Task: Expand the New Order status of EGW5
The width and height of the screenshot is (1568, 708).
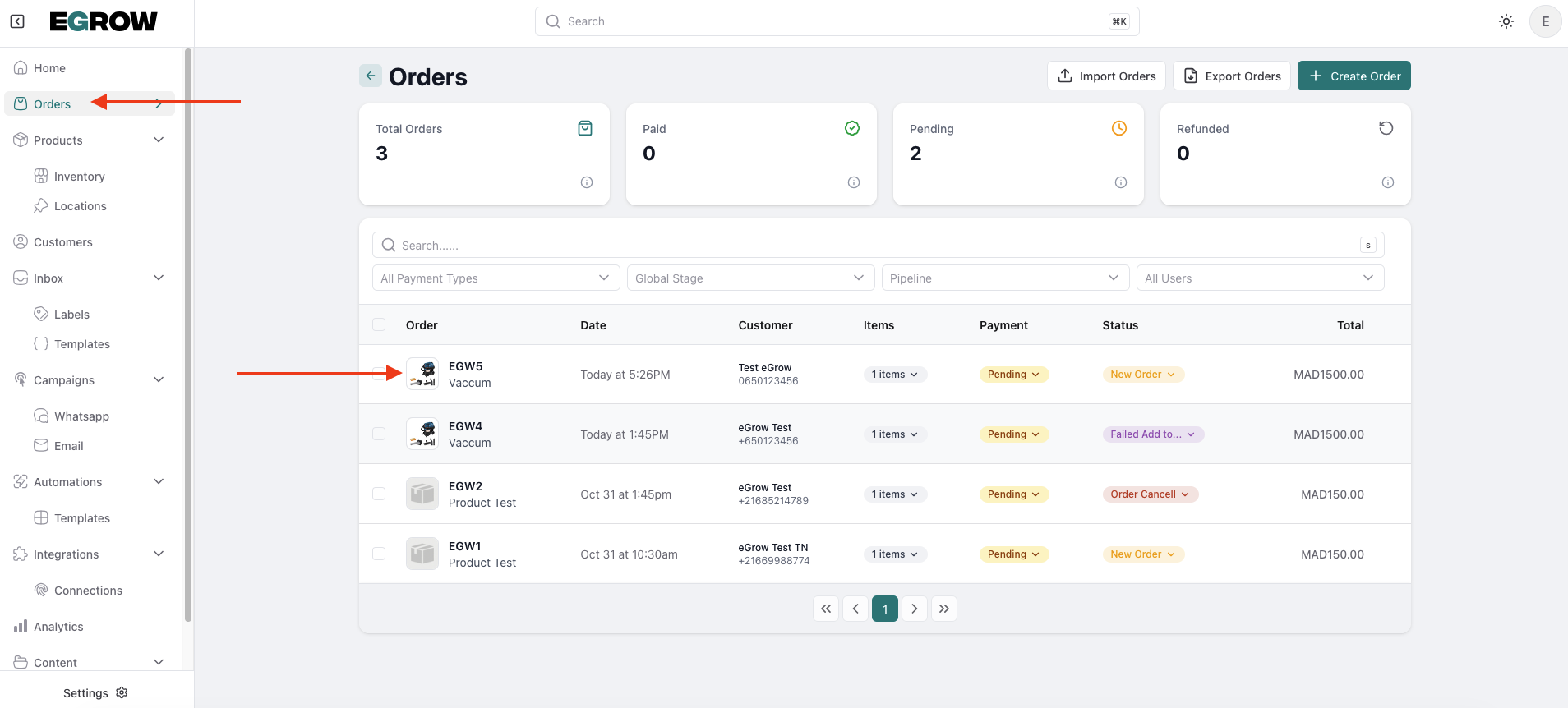Action: pyautogui.click(x=1142, y=375)
